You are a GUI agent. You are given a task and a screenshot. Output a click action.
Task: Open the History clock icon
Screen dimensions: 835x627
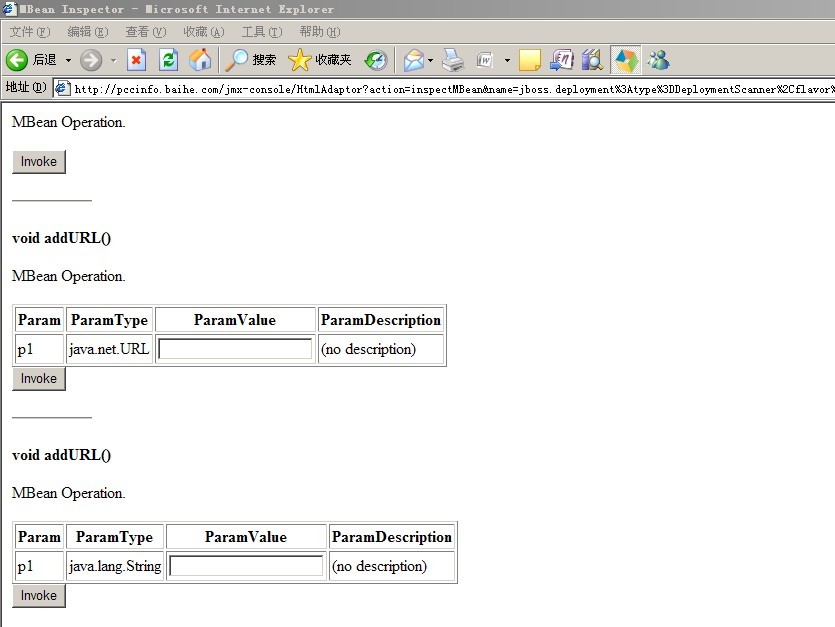pyautogui.click(x=376, y=60)
